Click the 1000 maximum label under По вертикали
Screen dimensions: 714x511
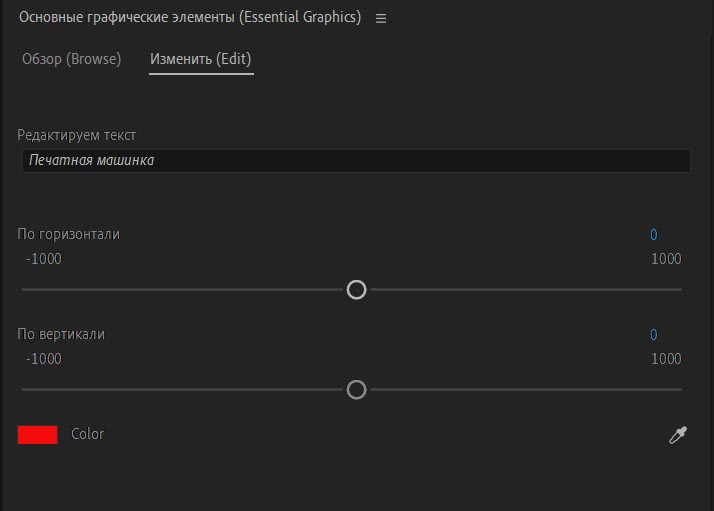pos(666,359)
